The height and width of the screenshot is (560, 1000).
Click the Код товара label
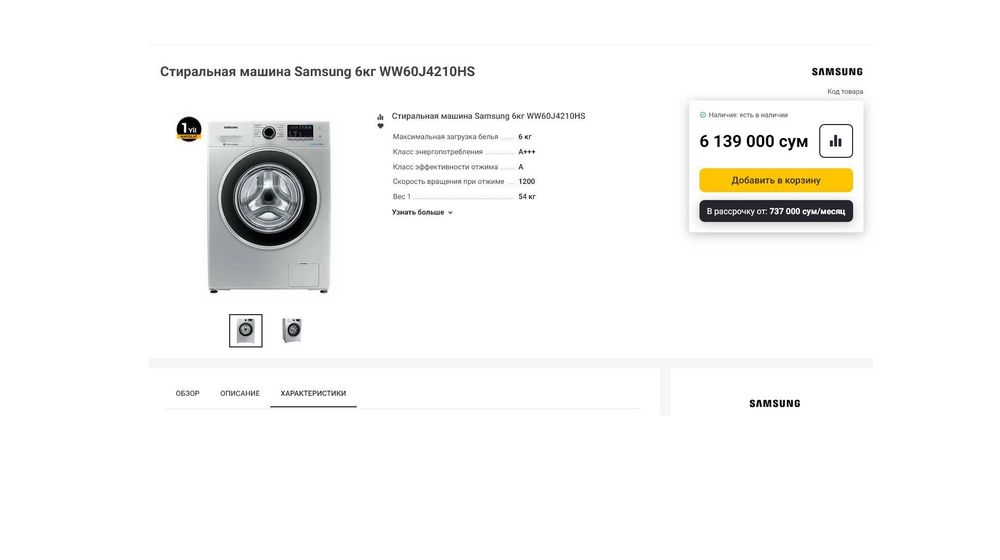coord(845,92)
